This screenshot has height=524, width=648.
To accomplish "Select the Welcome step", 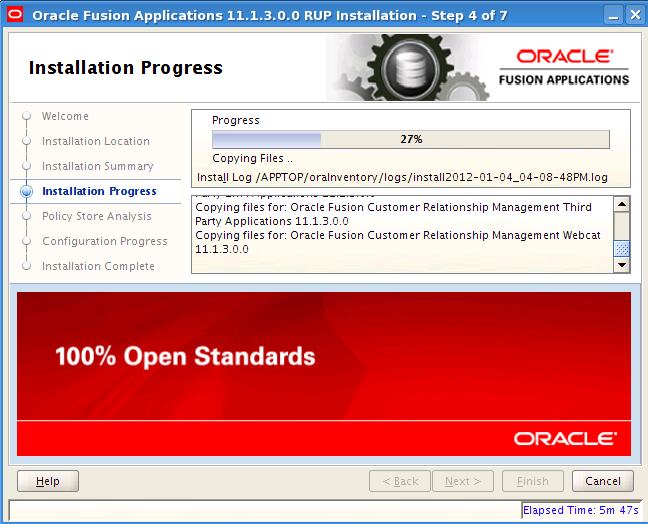I will coord(65,116).
